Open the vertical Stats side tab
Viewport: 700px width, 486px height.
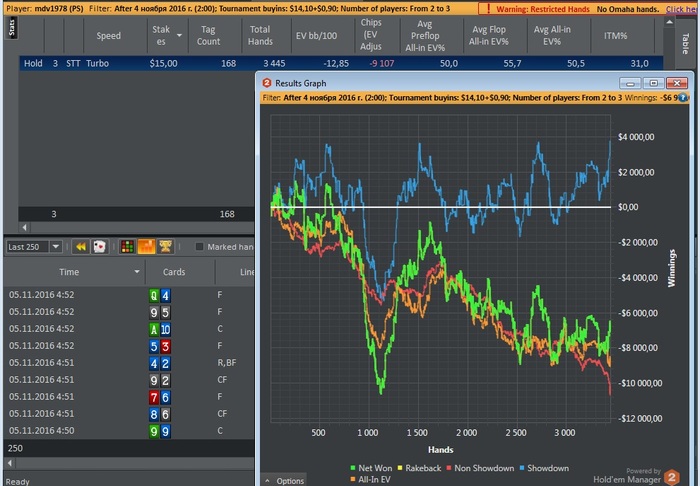click(12, 27)
